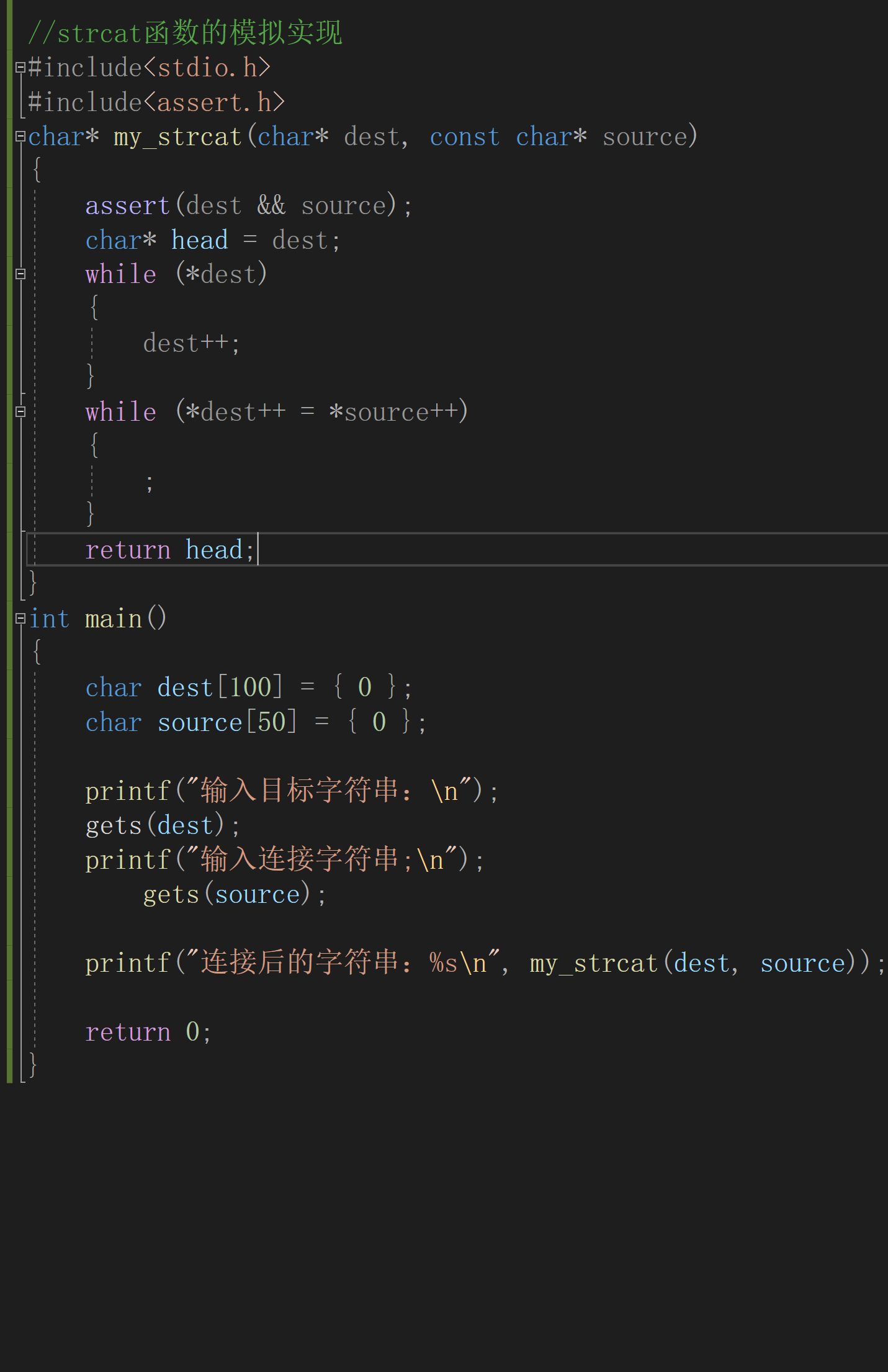Collapse the while (*dest++ = *source++) fold marker
The height and width of the screenshot is (1372, 888).
[20, 411]
